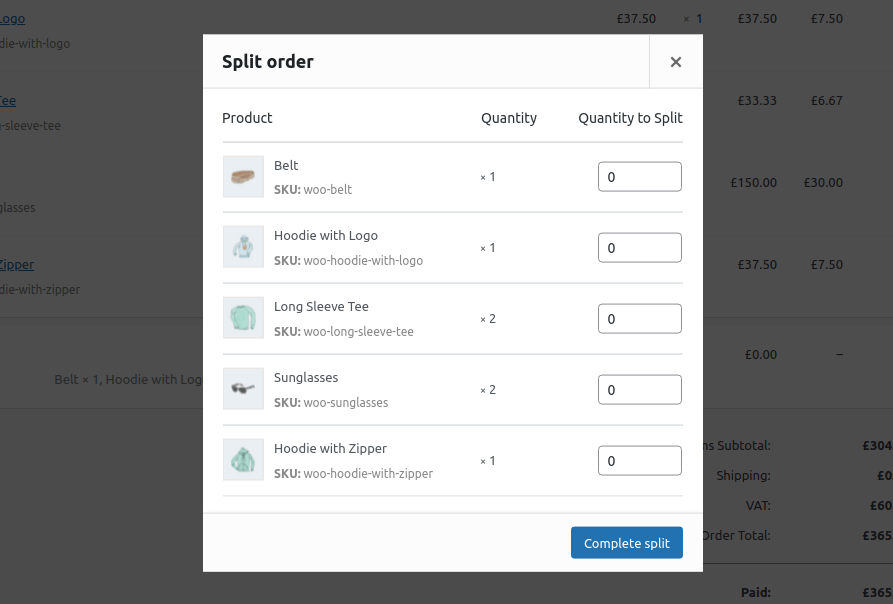
Task: Click the Belt product thumbnail
Action: pos(243,176)
